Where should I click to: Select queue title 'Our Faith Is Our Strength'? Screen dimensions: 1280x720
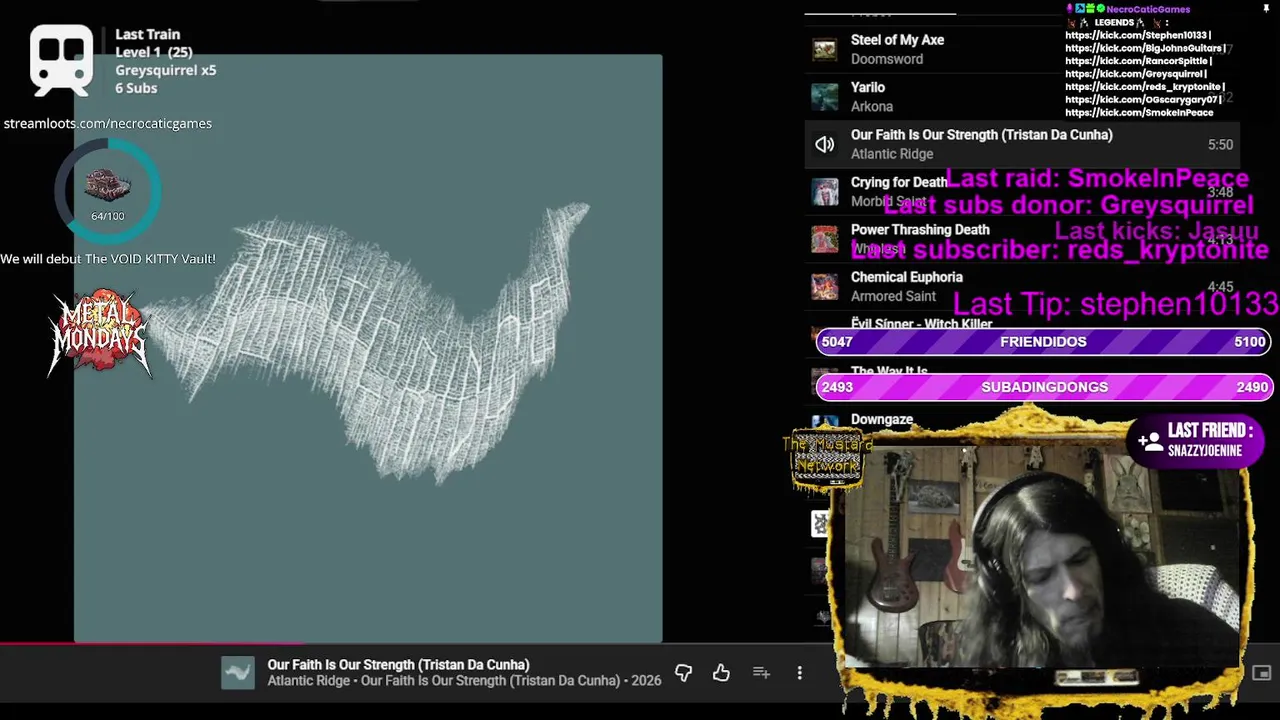[x=981, y=135]
